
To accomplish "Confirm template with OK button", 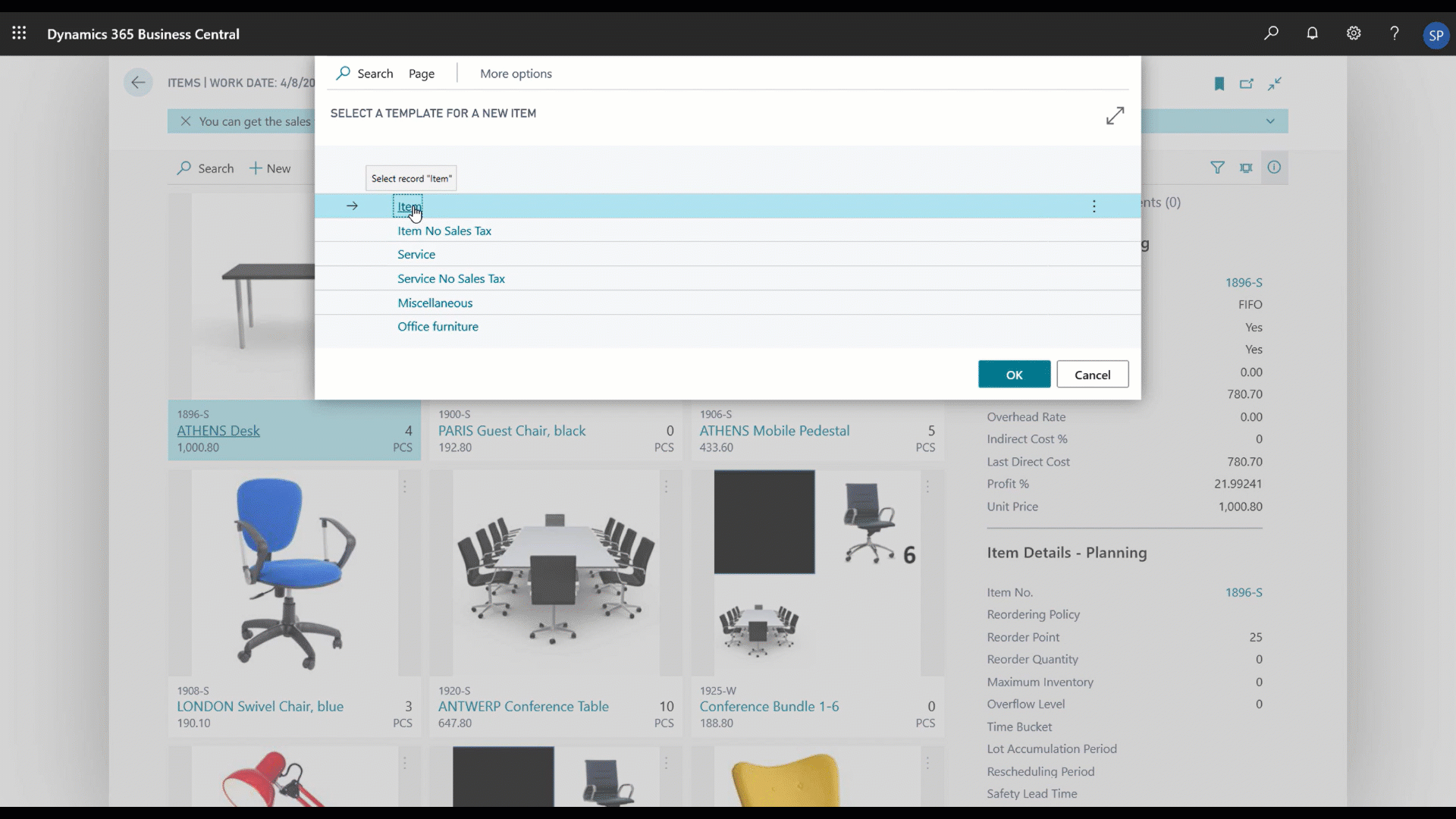I will (1014, 375).
